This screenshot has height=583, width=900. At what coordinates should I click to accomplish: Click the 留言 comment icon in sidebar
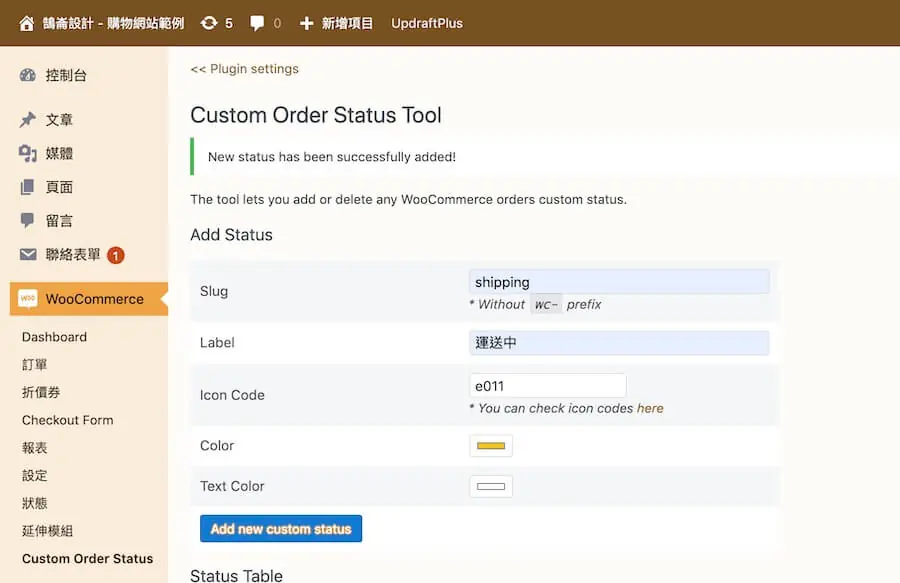(28, 220)
